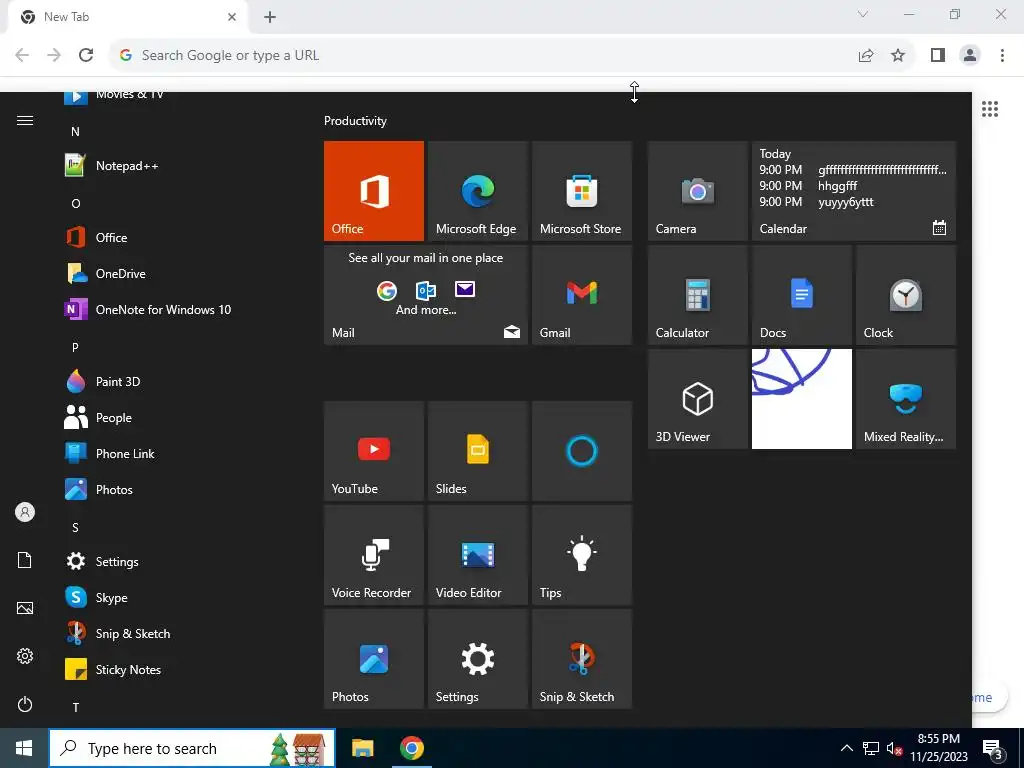Open a new Chrome tab

tap(270, 17)
